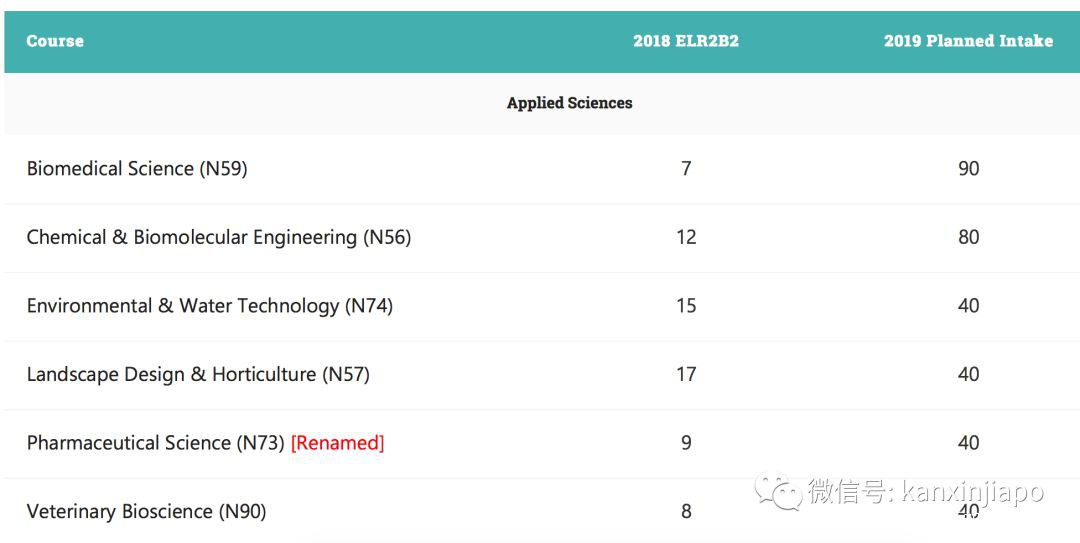
Task: Click the red [Renamed] tag
Action: [337, 443]
